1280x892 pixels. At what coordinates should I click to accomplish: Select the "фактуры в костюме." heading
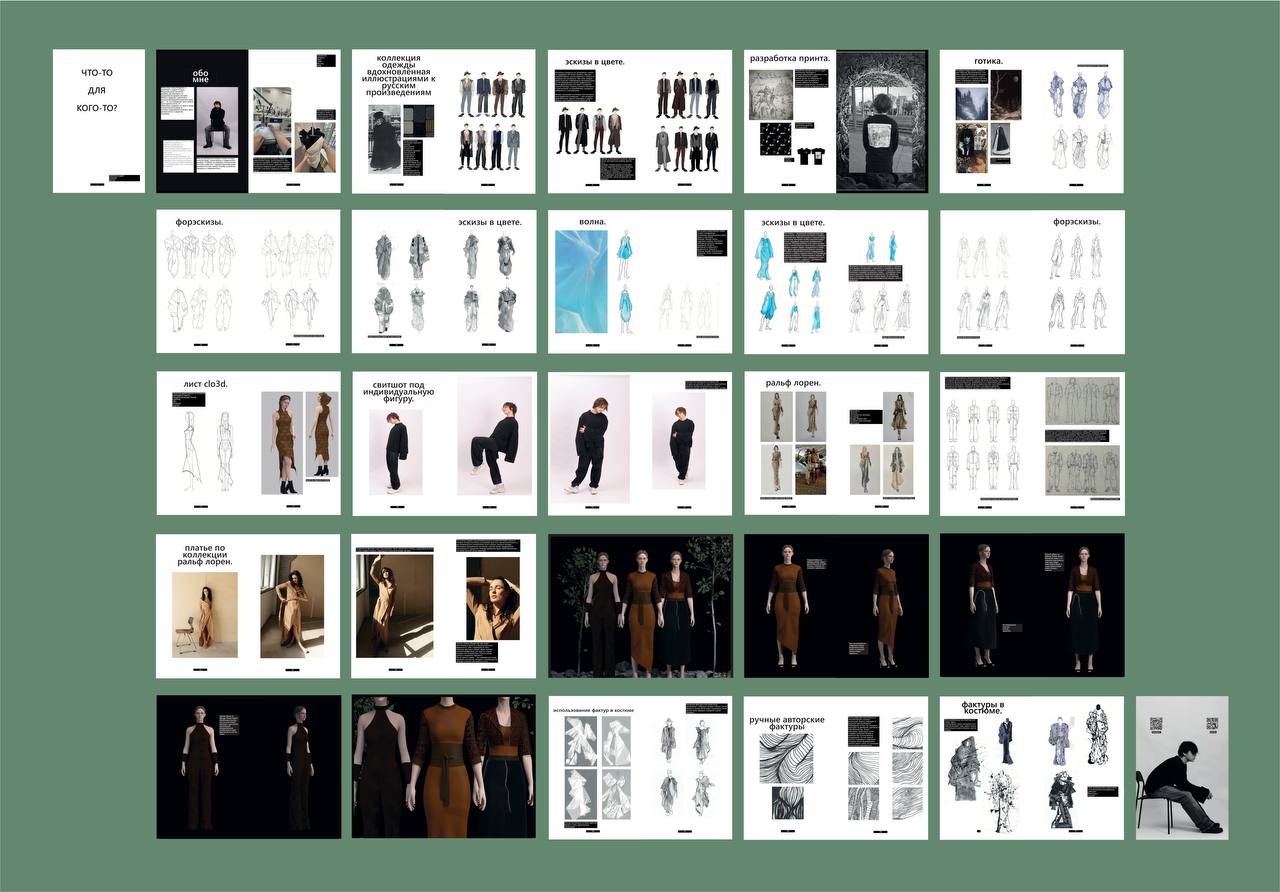click(983, 707)
